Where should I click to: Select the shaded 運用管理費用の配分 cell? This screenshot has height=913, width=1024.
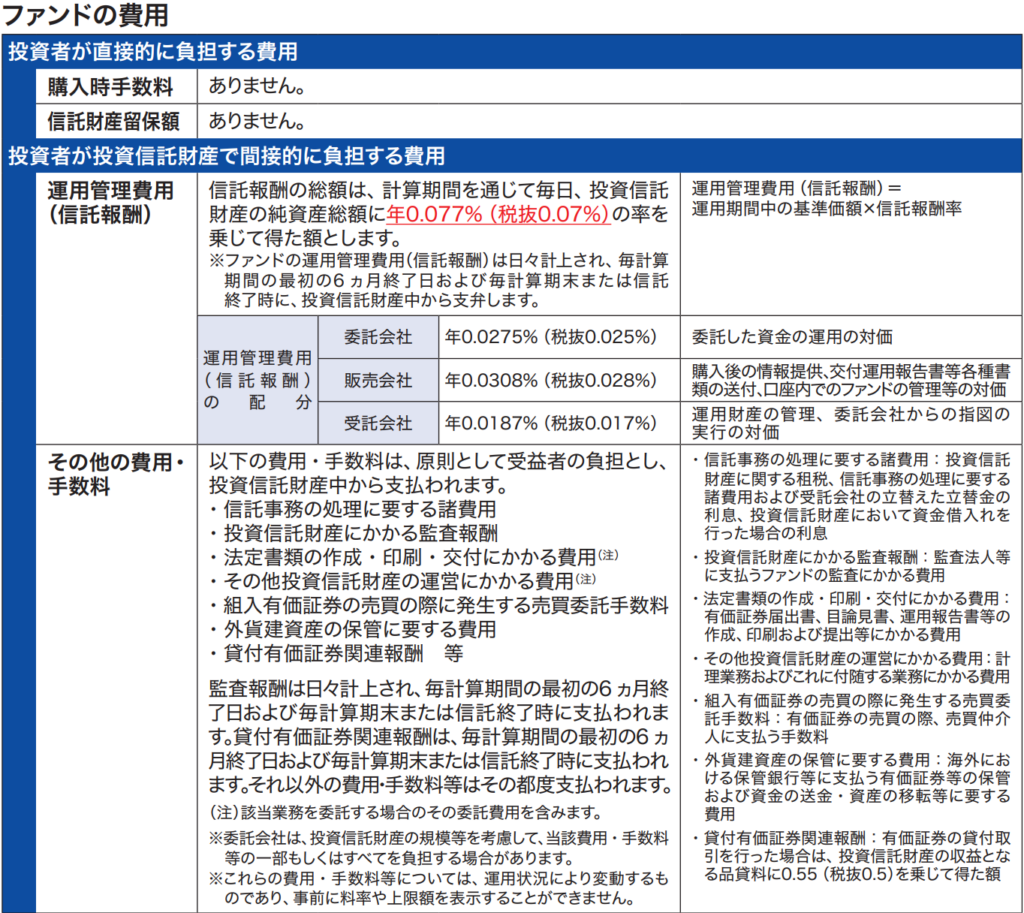pyautogui.click(x=257, y=381)
